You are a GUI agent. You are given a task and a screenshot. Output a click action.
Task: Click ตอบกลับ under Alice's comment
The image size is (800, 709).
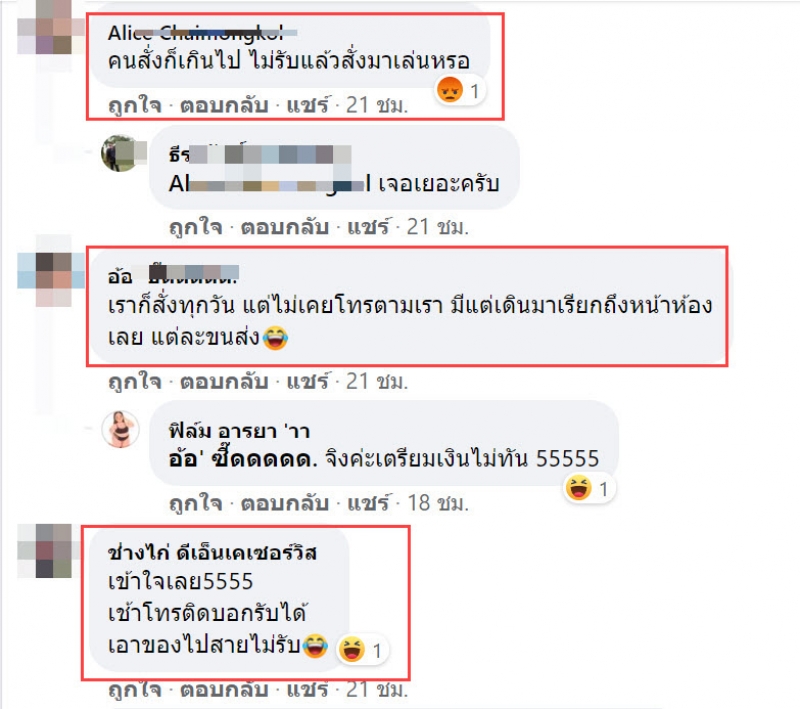224,106
